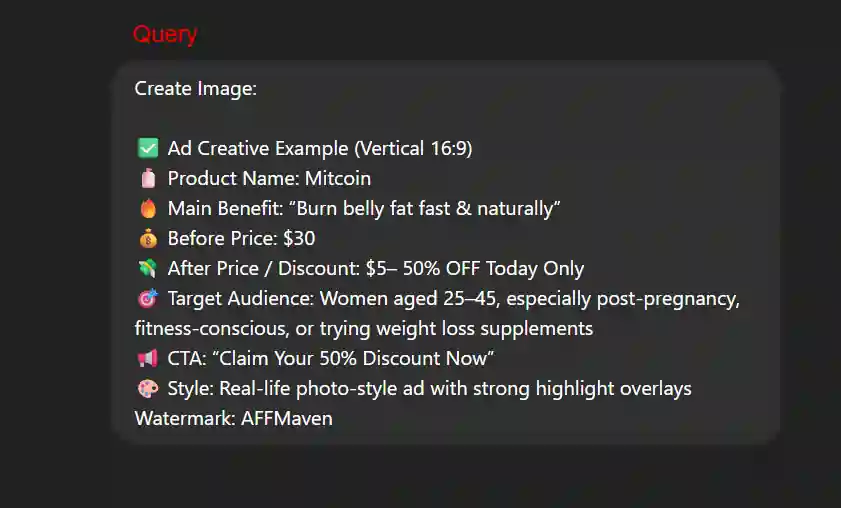Click the "Create Image:" text line
This screenshot has height=508, width=841.
coord(196,89)
